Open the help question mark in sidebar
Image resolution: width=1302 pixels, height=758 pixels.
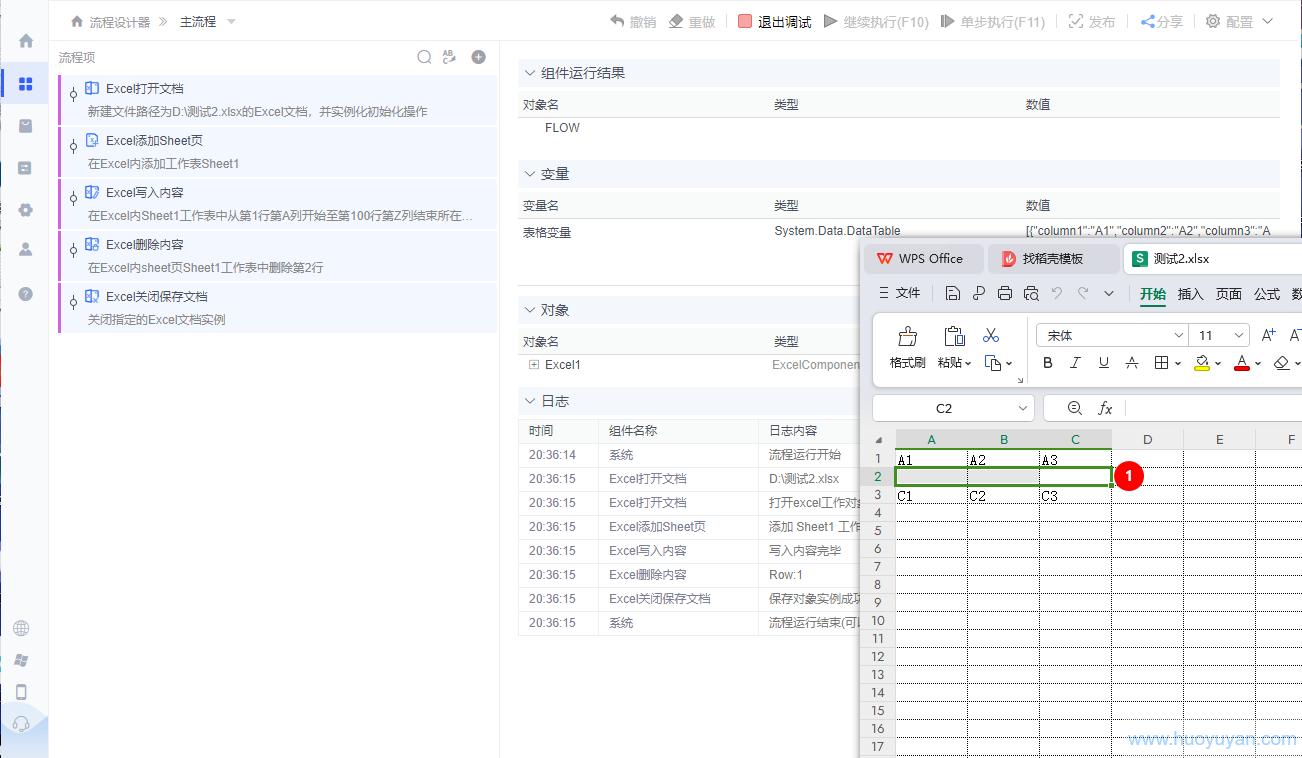click(x=26, y=294)
